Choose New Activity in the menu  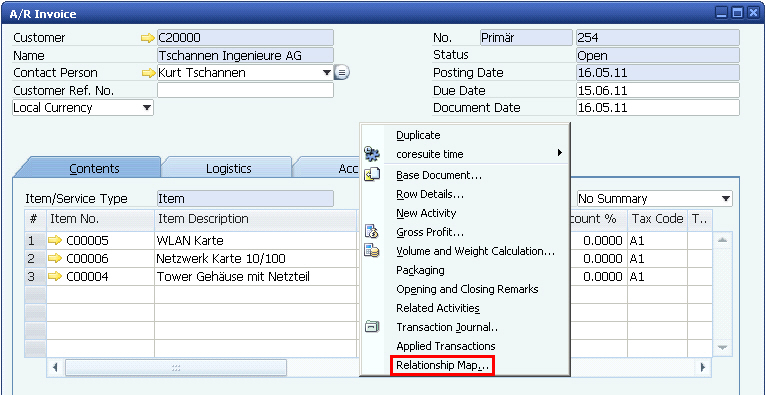[426, 213]
